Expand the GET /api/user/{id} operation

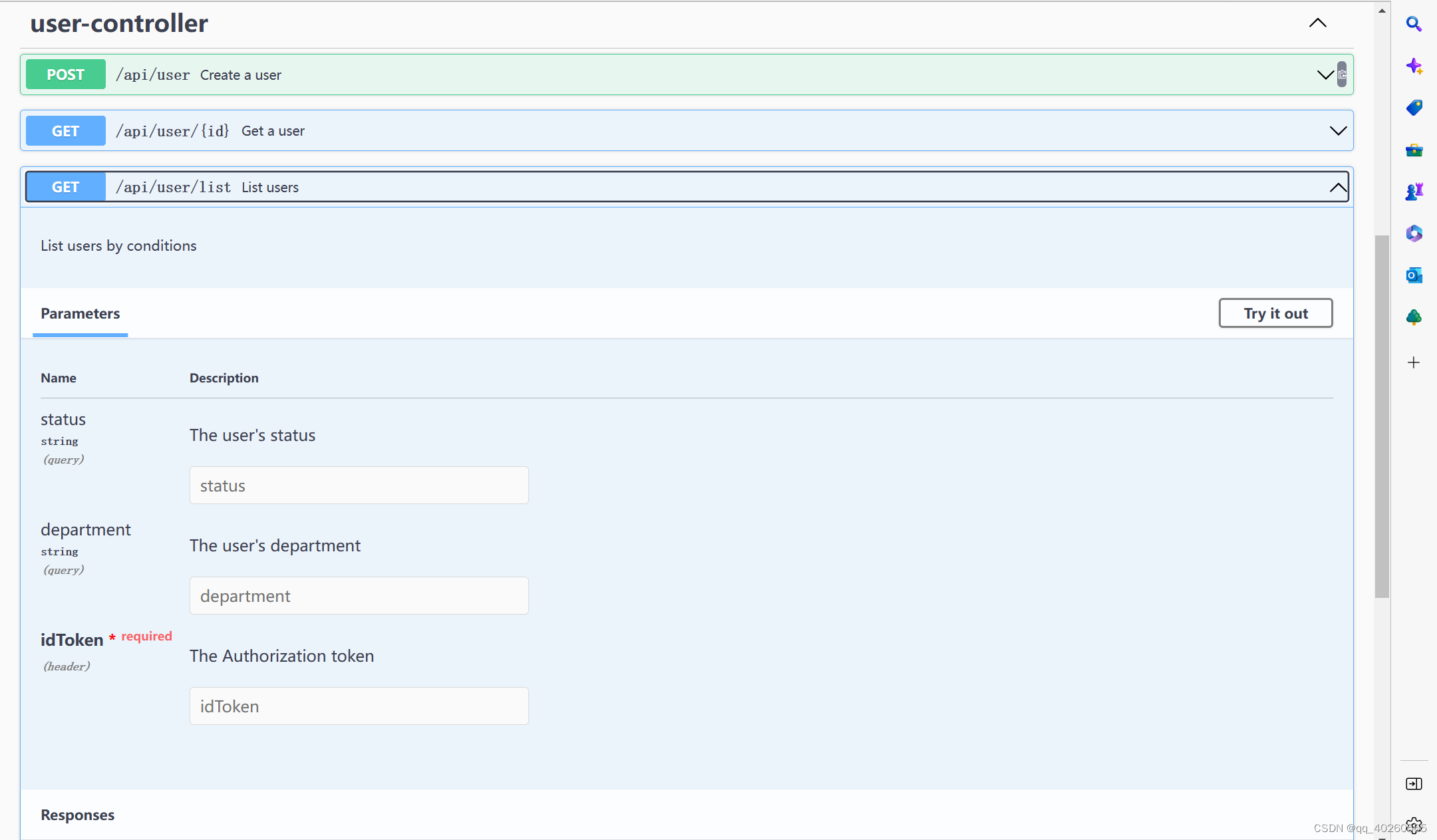tap(1338, 131)
